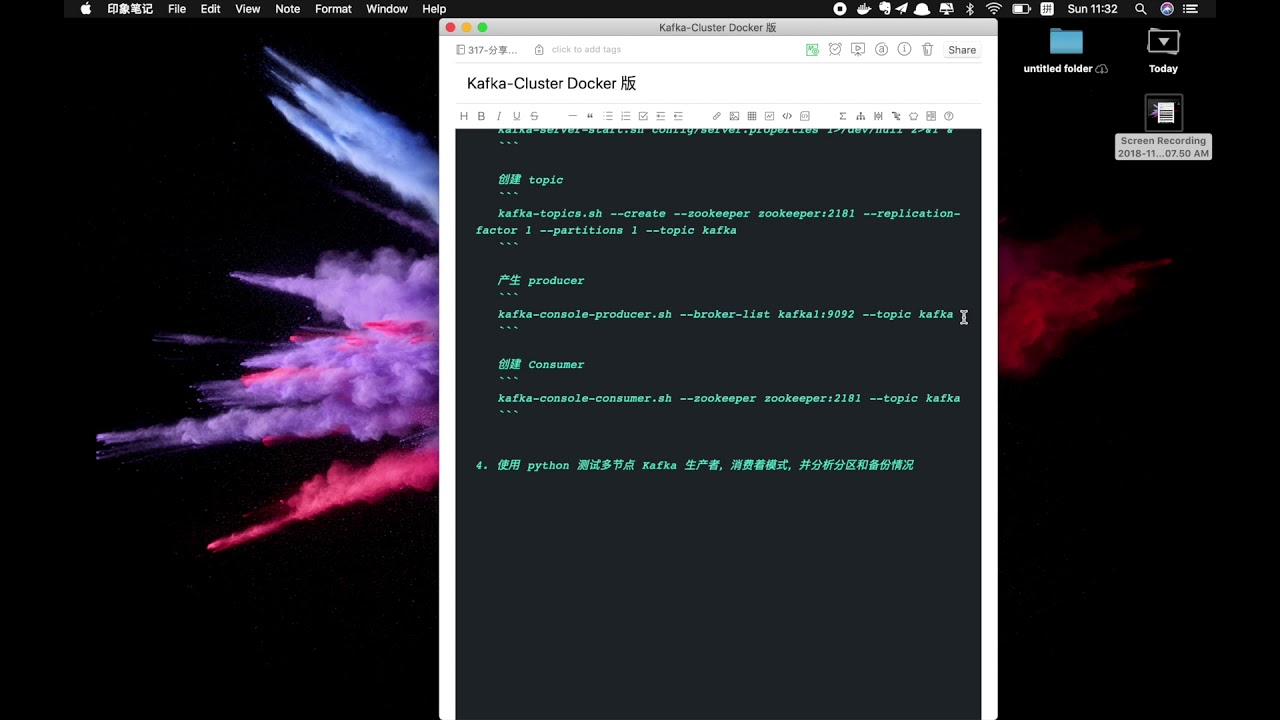Open the Apple menu

[85, 9]
